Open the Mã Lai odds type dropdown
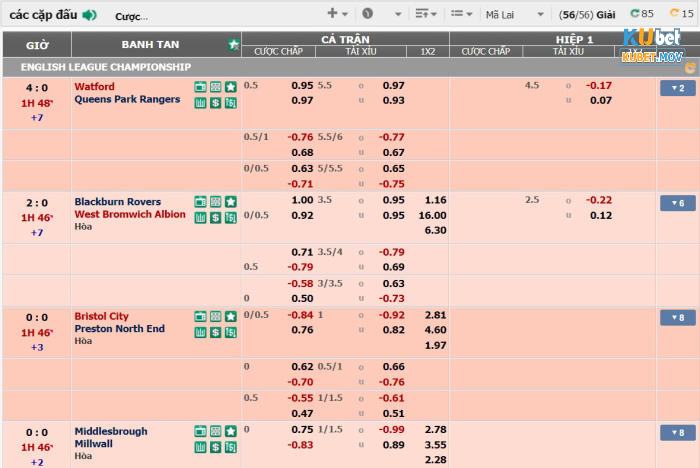 pyautogui.click(x=515, y=15)
